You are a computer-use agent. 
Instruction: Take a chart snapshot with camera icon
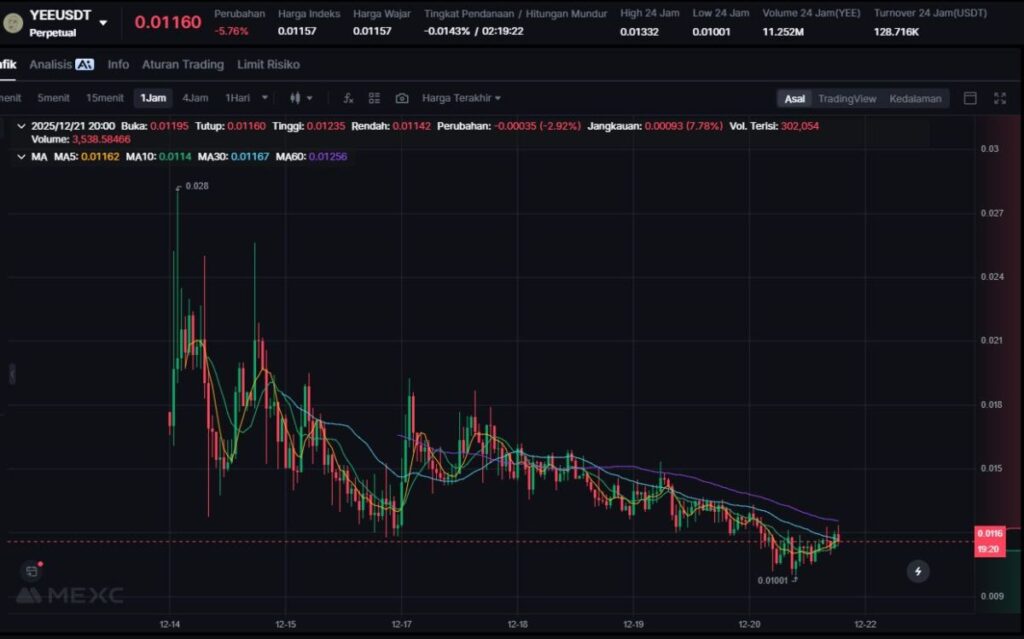click(401, 98)
